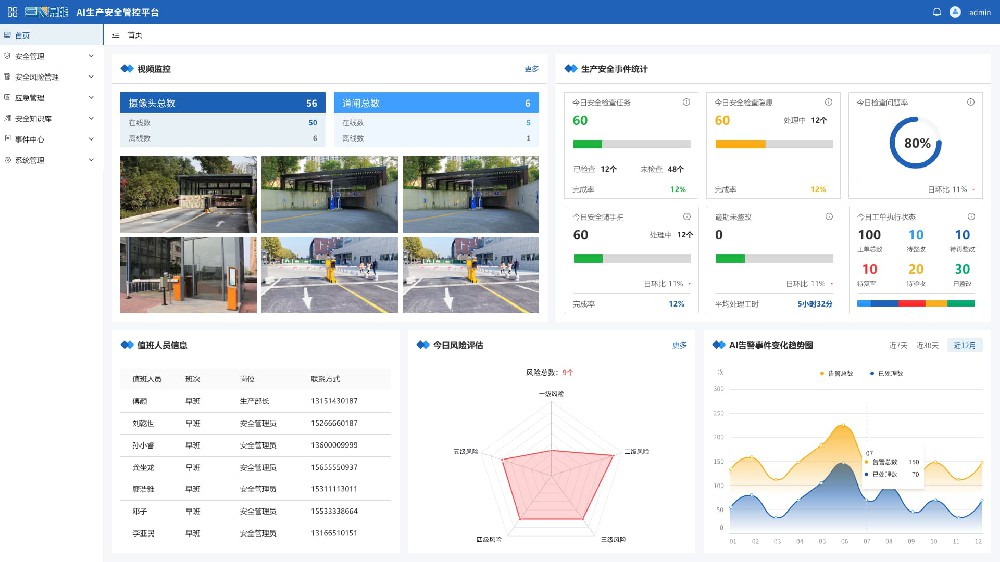Screen dimensions: 1000x562
Task: Click the app grid logo icon
Action: 13,12
